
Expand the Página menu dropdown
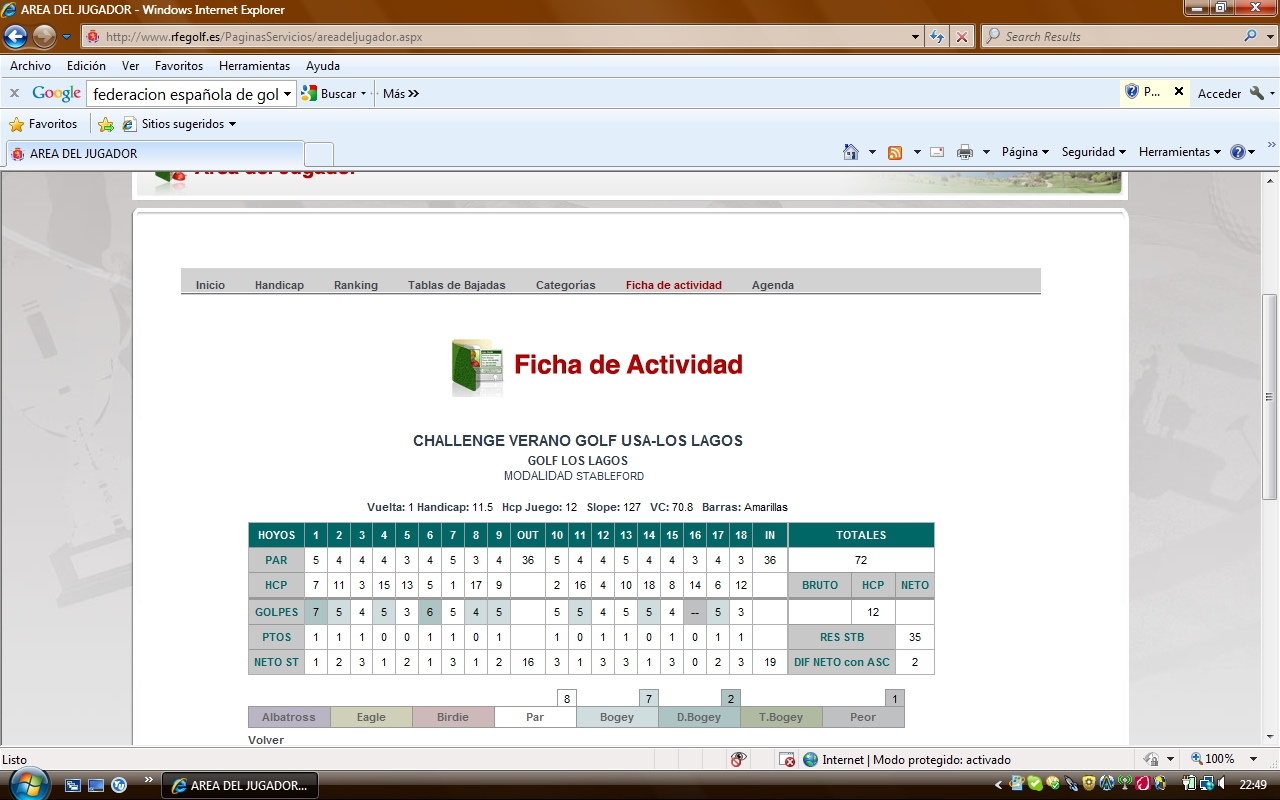(1045, 152)
